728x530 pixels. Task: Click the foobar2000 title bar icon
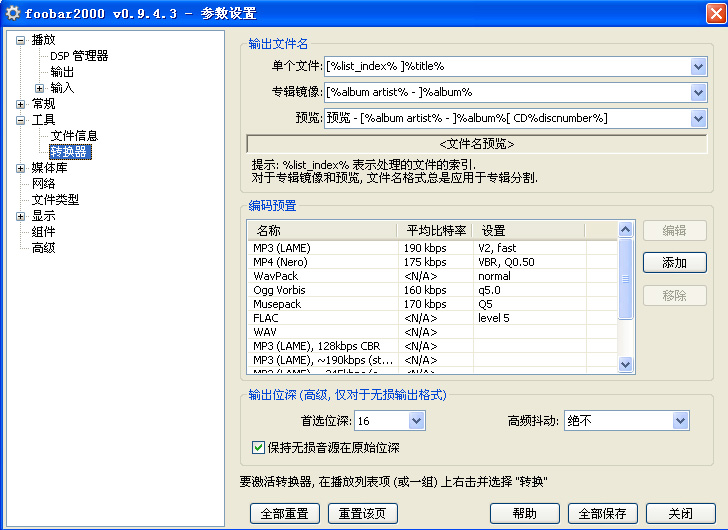pyautogui.click(x=13, y=13)
